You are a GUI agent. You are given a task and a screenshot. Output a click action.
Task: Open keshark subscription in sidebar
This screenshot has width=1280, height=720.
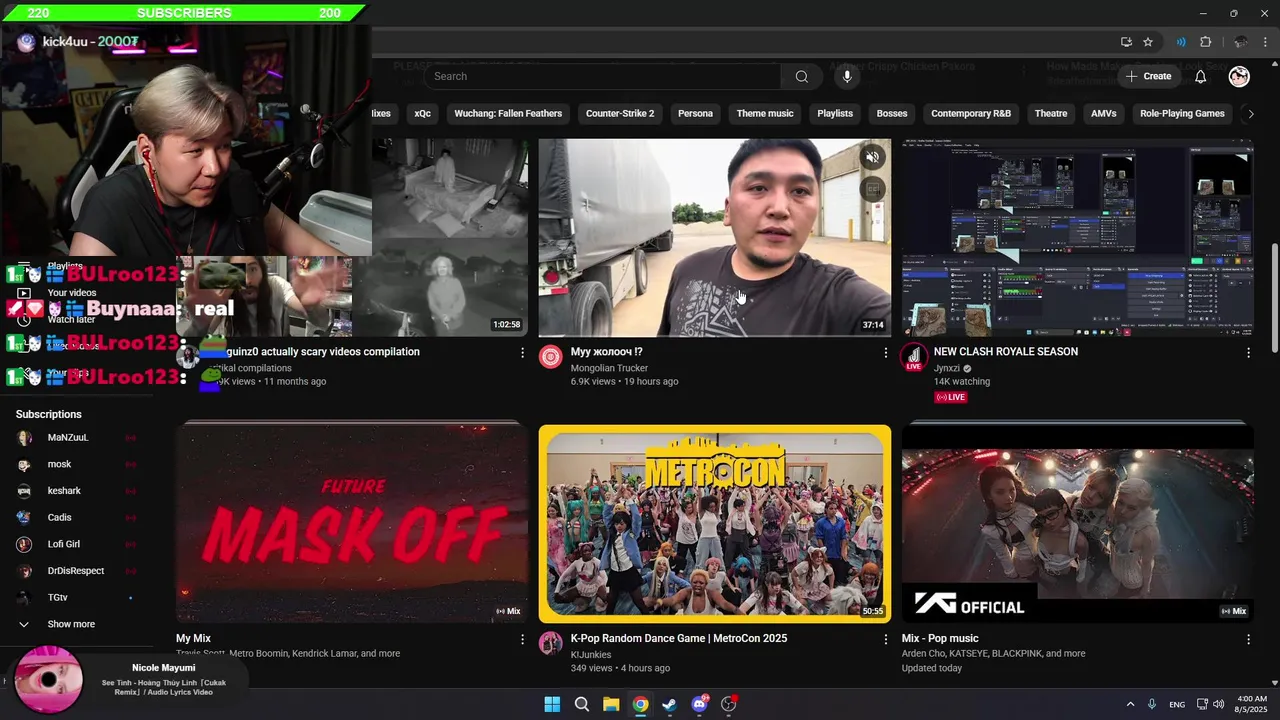[x=77, y=491]
